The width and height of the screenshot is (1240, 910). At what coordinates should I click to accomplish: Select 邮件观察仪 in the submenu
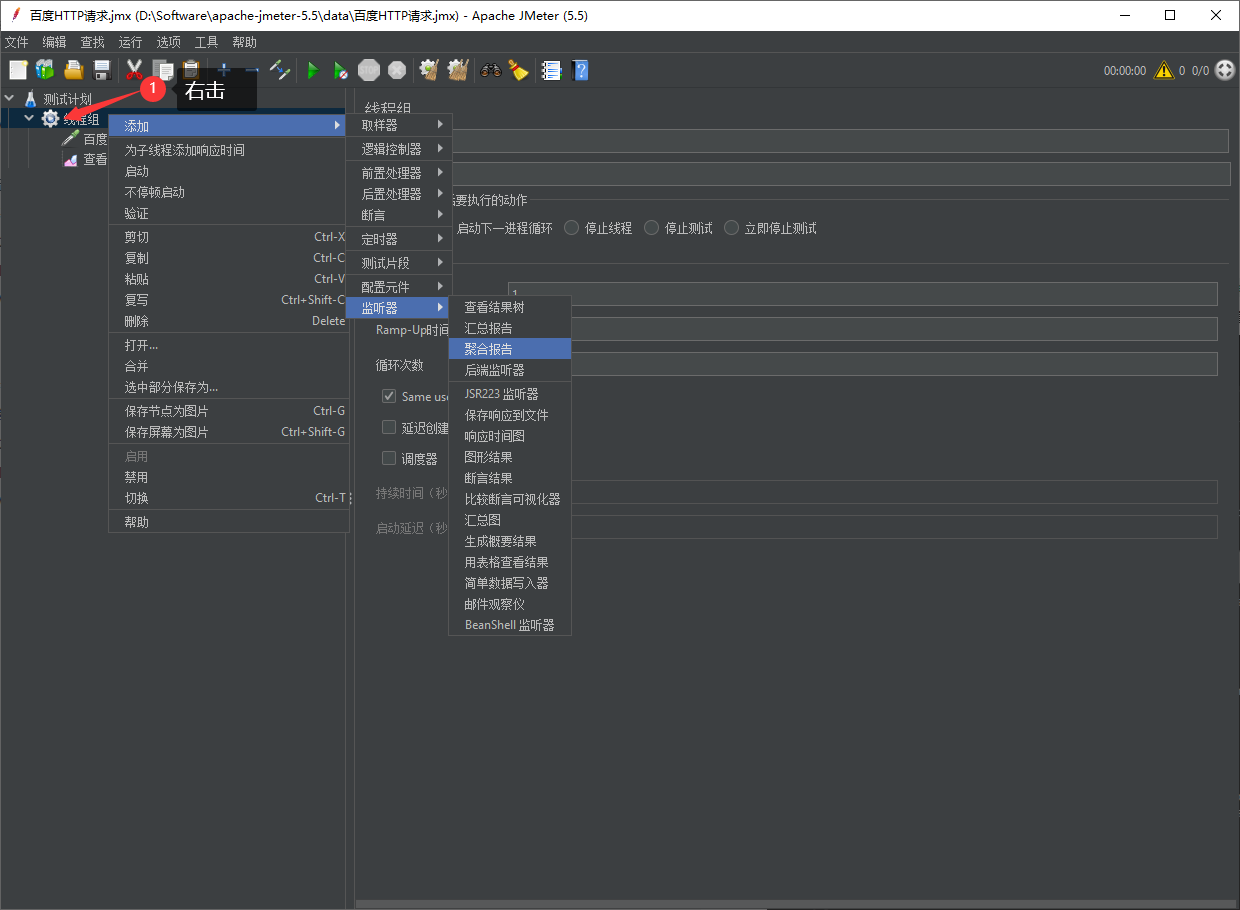click(x=510, y=604)
